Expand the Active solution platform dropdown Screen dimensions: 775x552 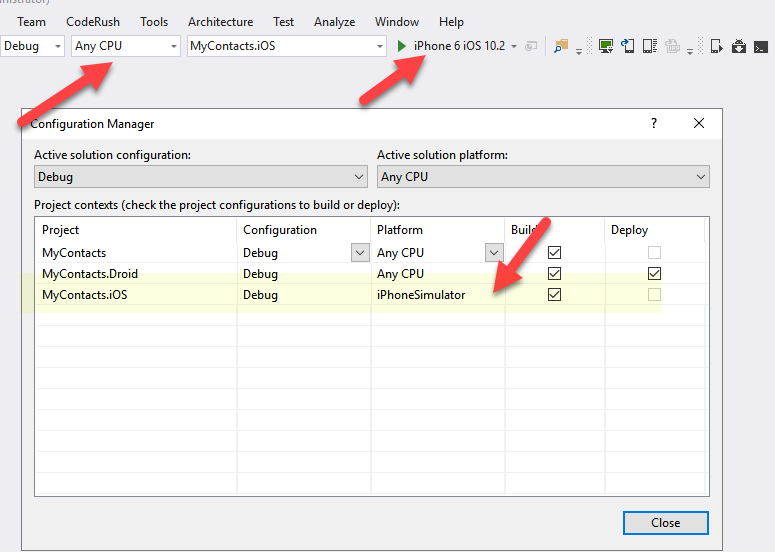coord(543,177)
